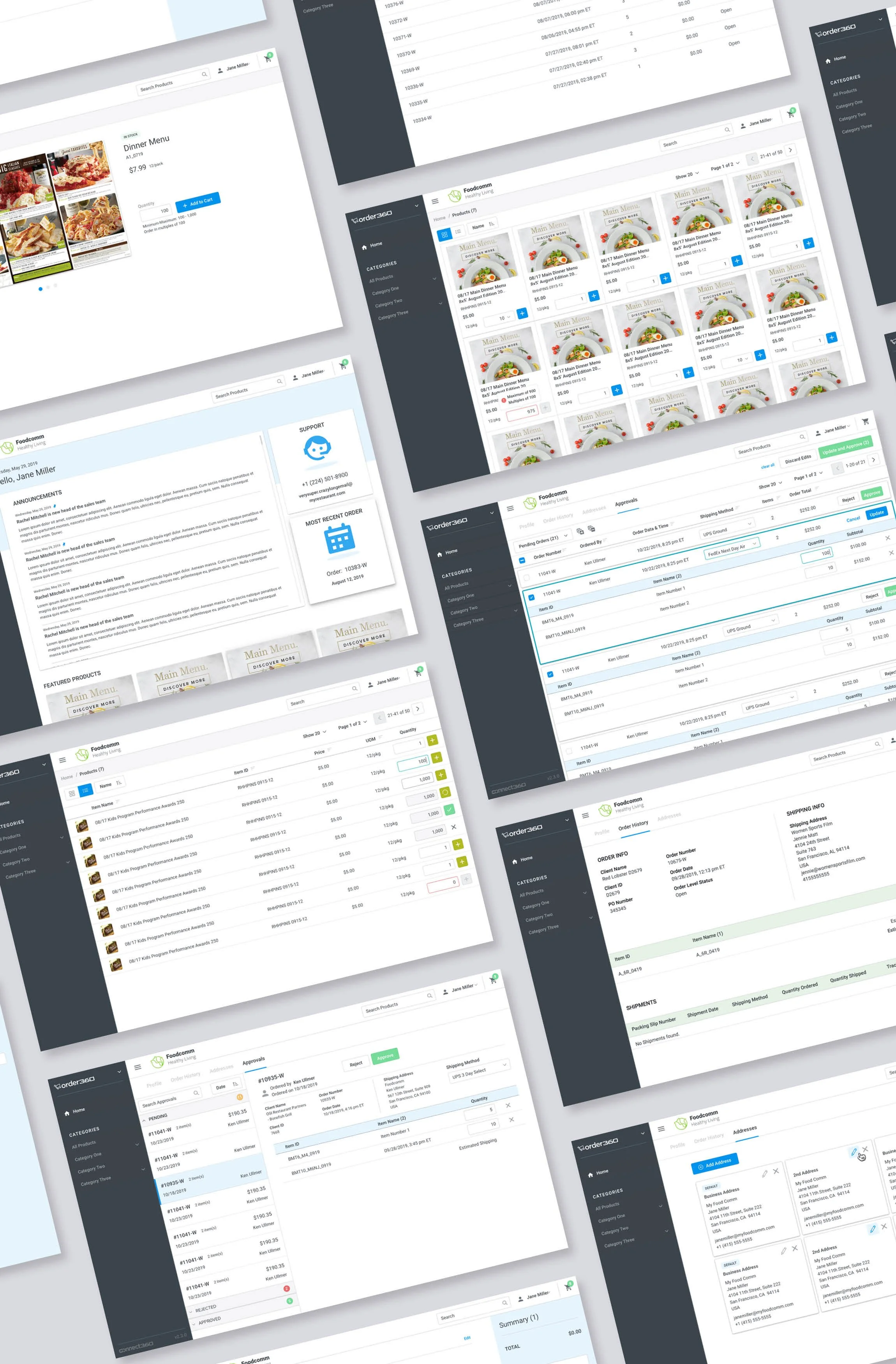The width and height of the screenshot is (896, 1364).
Task: Select the underlined Addresses tab
Action: tap(745, 1130)
